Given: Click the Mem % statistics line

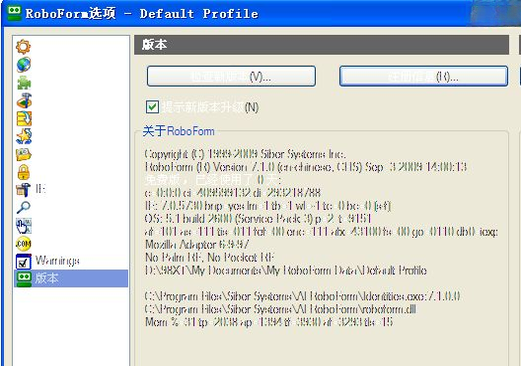Looking at the screenshot, I should (x=269, y=322).
